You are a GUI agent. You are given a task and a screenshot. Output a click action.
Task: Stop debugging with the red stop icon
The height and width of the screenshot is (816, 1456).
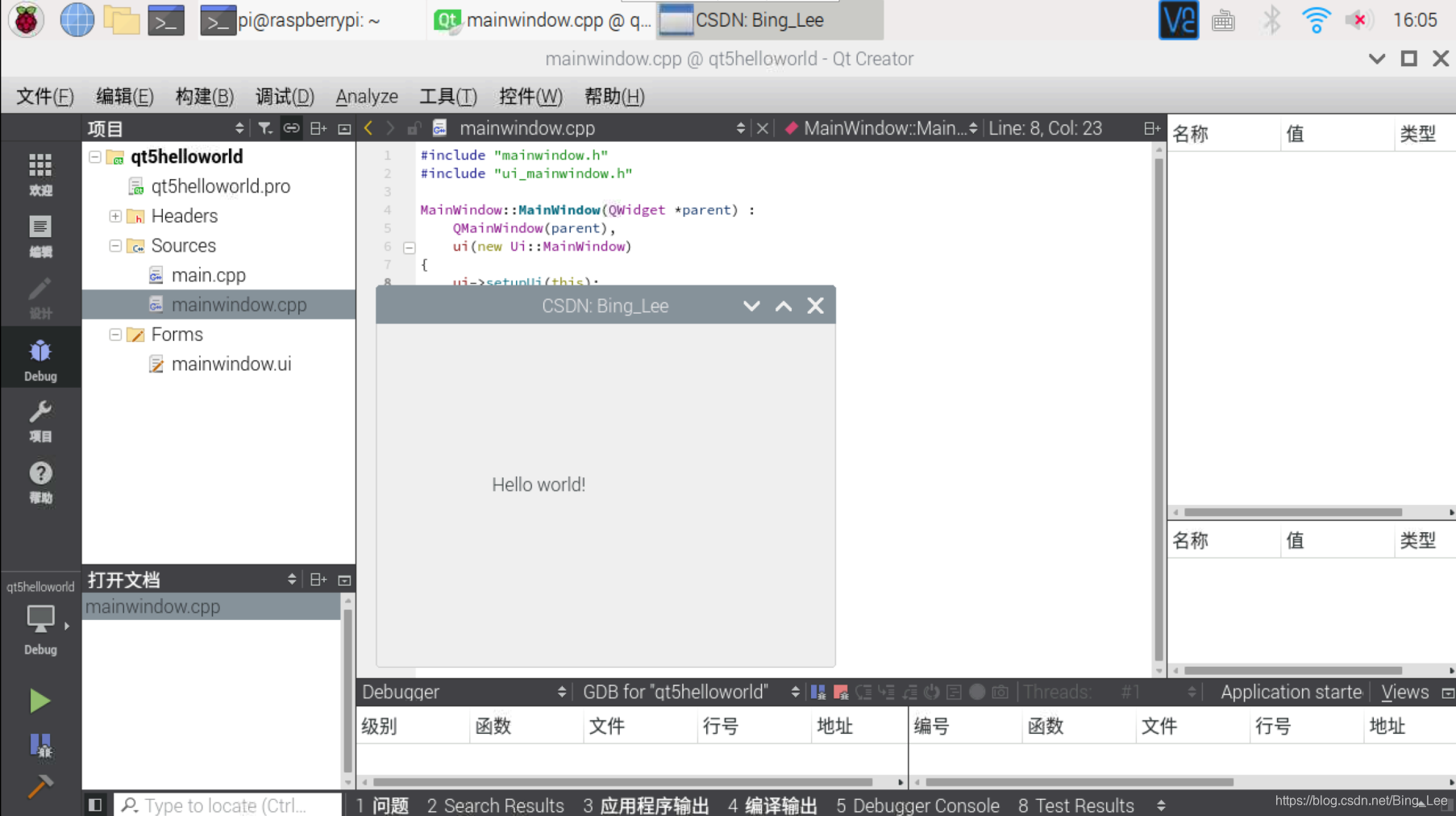[x=841, y=692]
